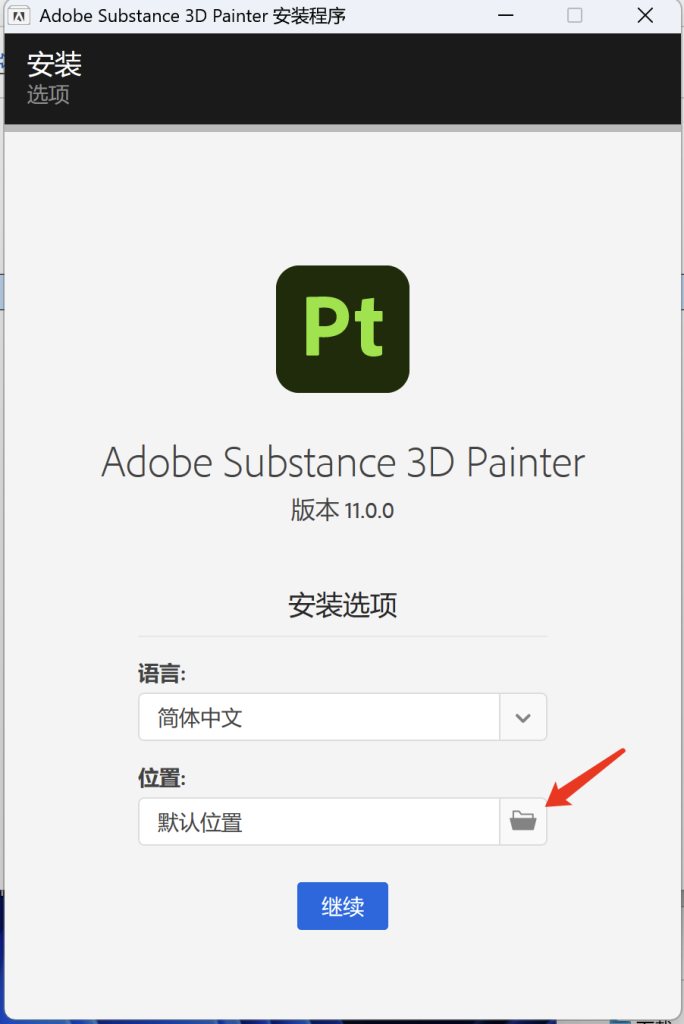
Task: Click the 版本 11.0.0 version text
Action: pyautogui.click(x=342, y=511)
